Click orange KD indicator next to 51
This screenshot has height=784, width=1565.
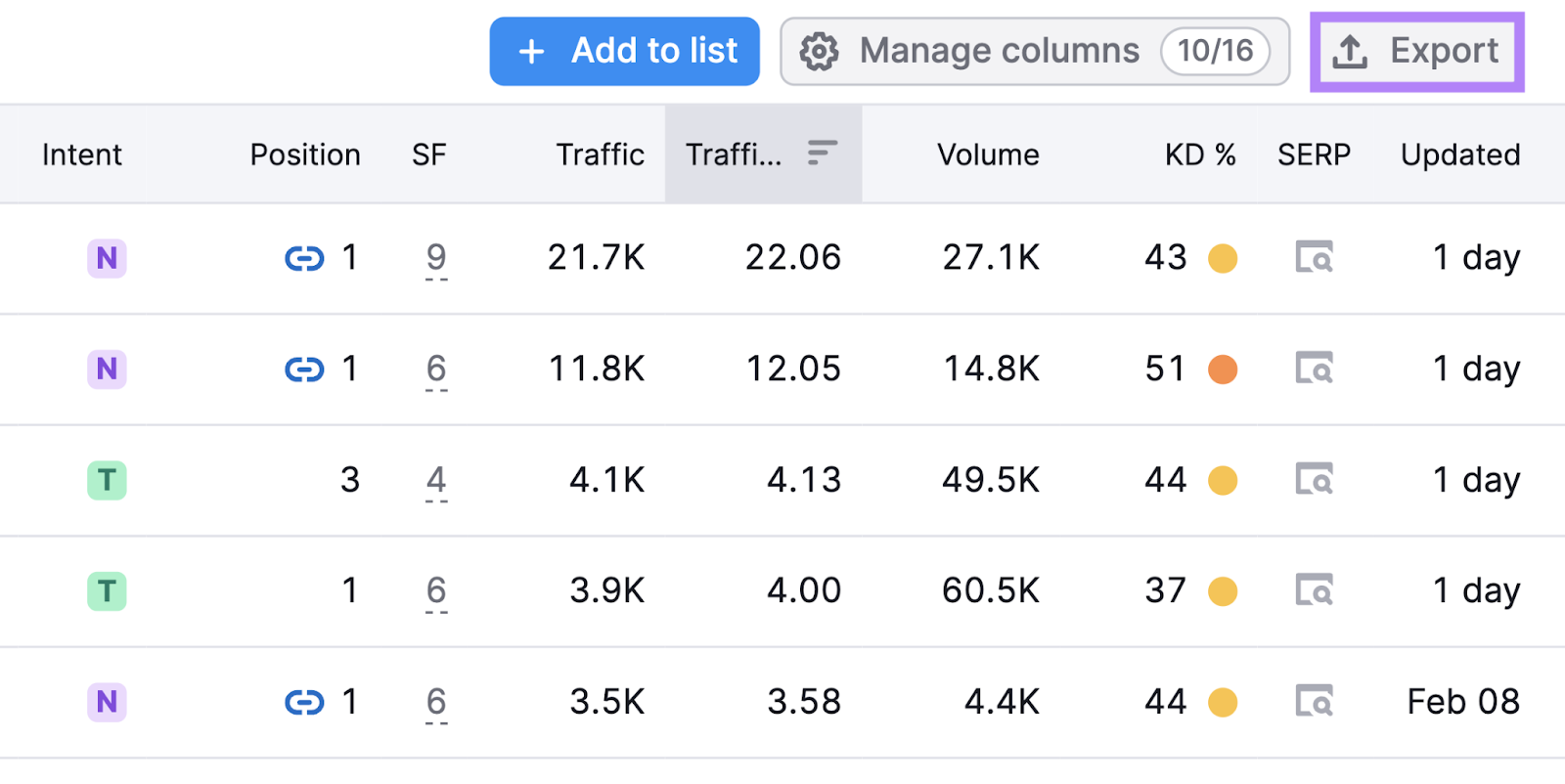click(x=1223, y=370)
